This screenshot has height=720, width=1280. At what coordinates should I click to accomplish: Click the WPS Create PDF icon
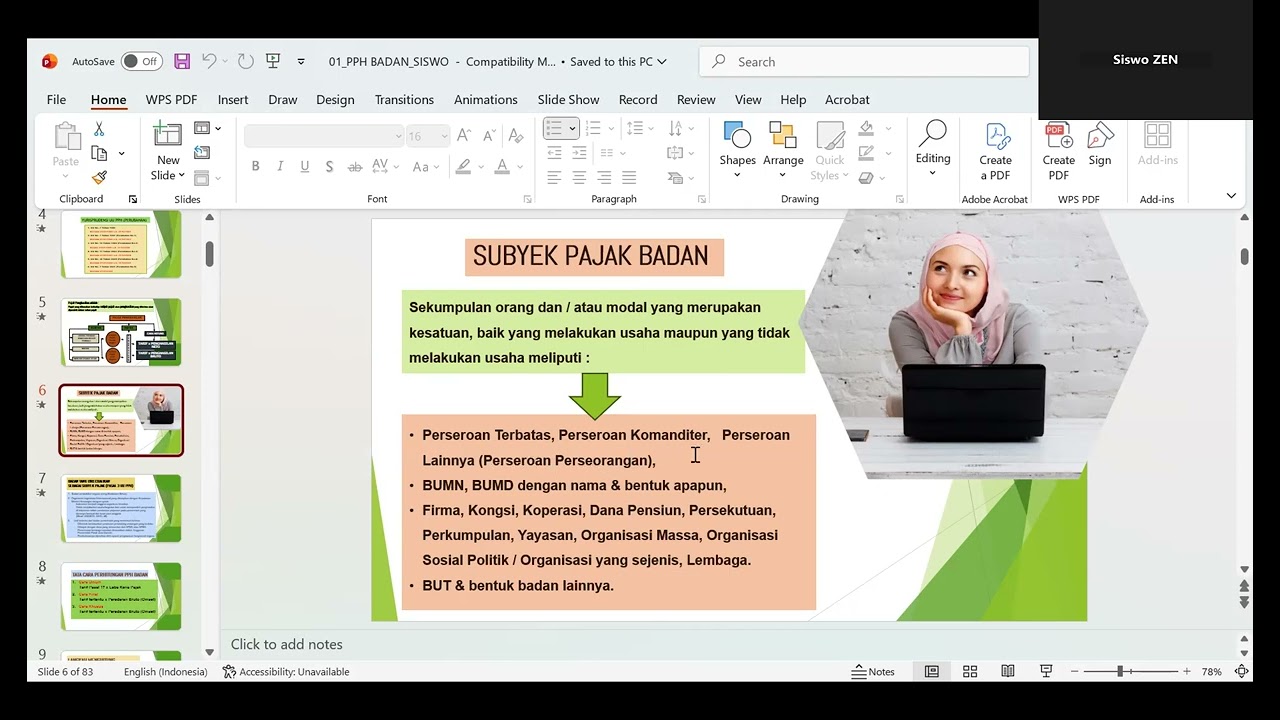tap(1058, 136)
